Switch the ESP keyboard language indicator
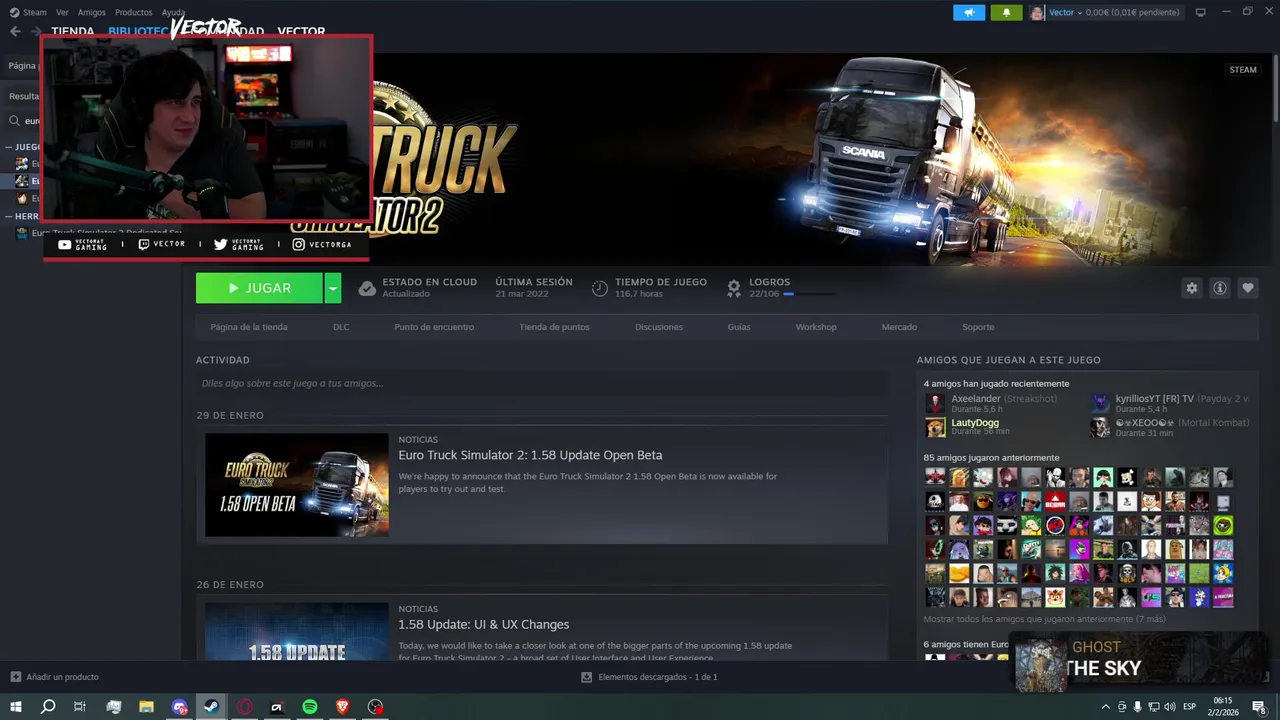The height and width of the screenshot is (720, 1280). [x=1190, y=707]
